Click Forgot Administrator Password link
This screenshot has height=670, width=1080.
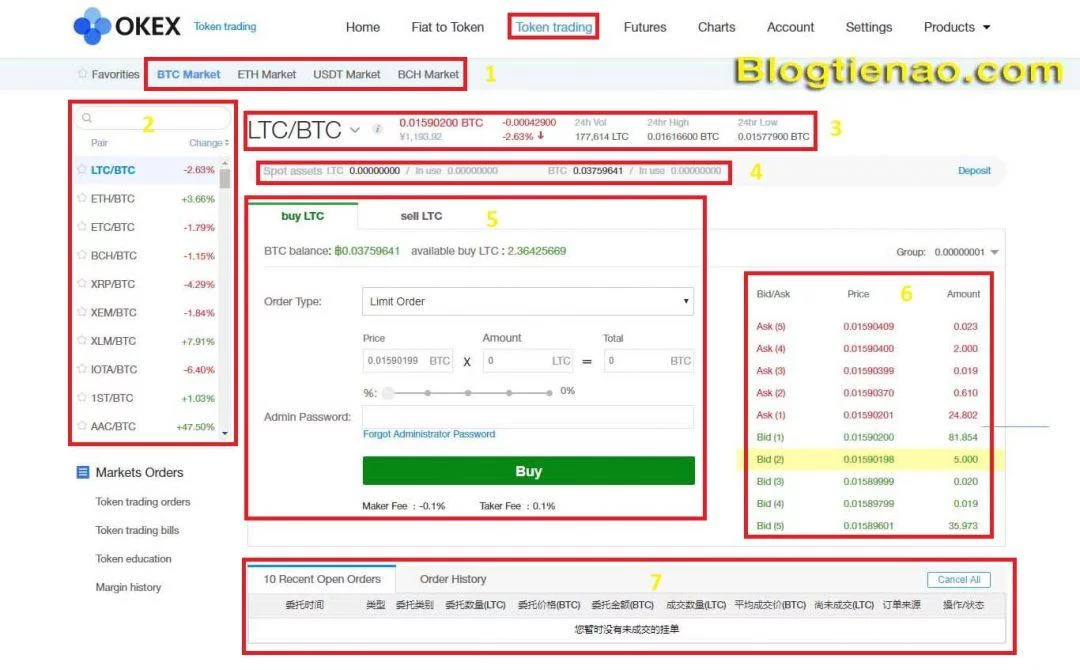(x=428, y=434)
